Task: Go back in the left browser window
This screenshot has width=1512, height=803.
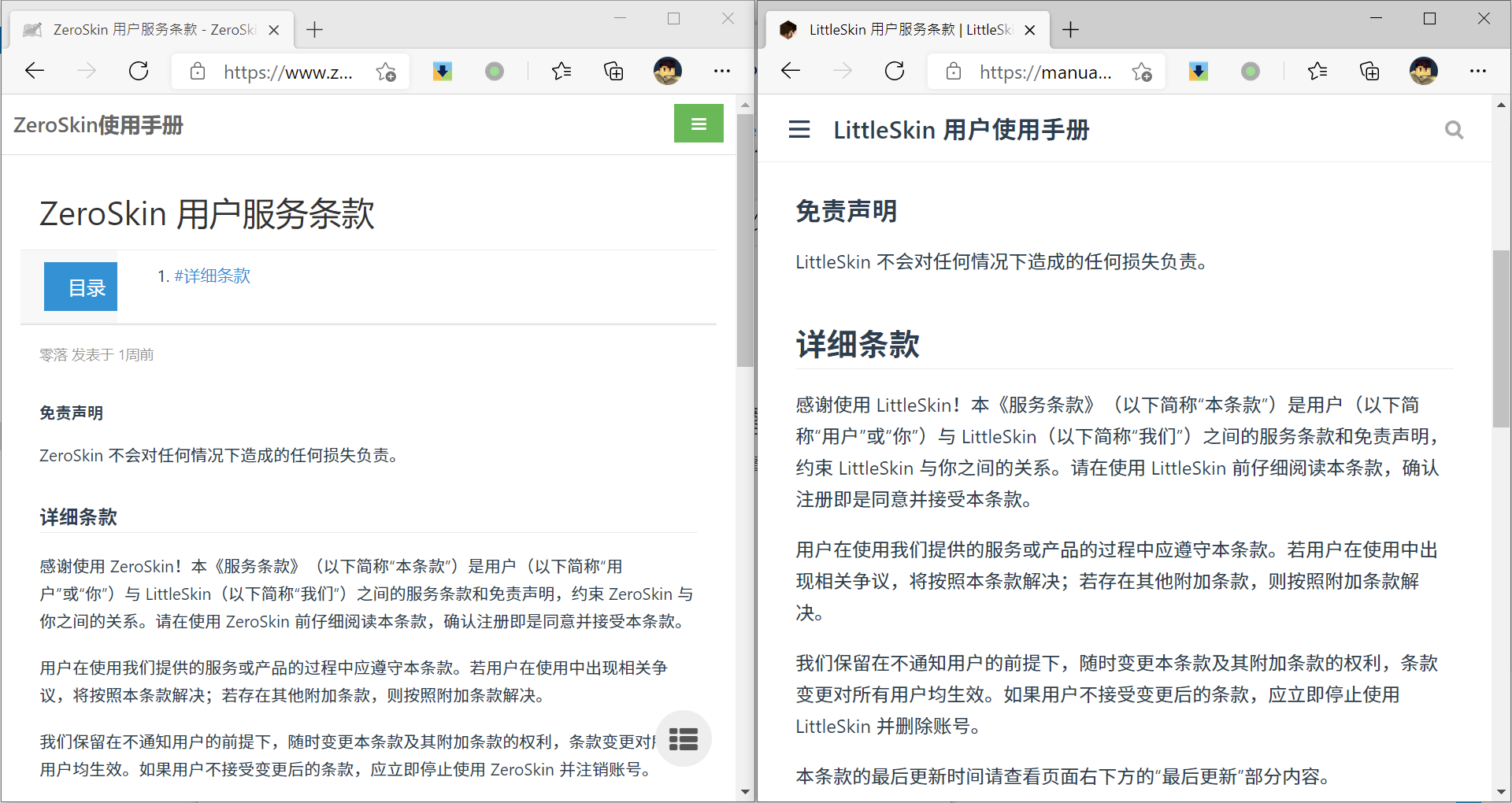Action: 35,72
